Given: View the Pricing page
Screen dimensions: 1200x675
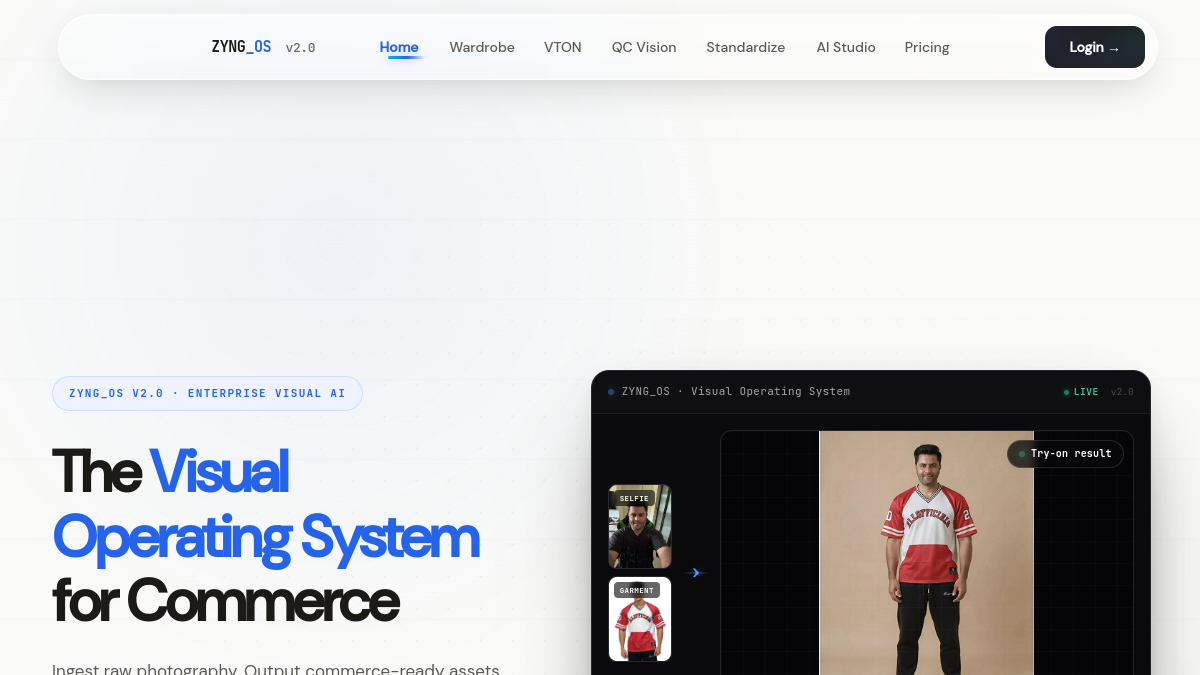Looking at the screenshot, I should click(927, 47).
